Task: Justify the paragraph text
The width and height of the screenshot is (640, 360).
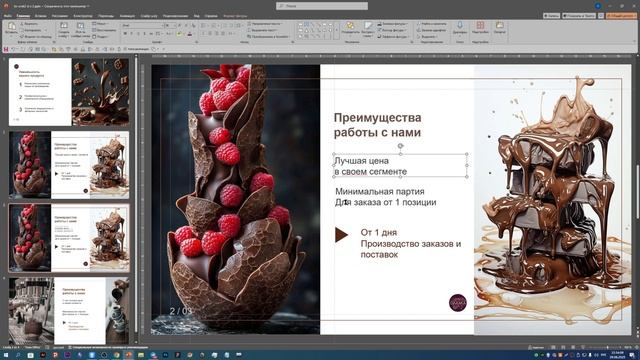Action: pos(223,33)
